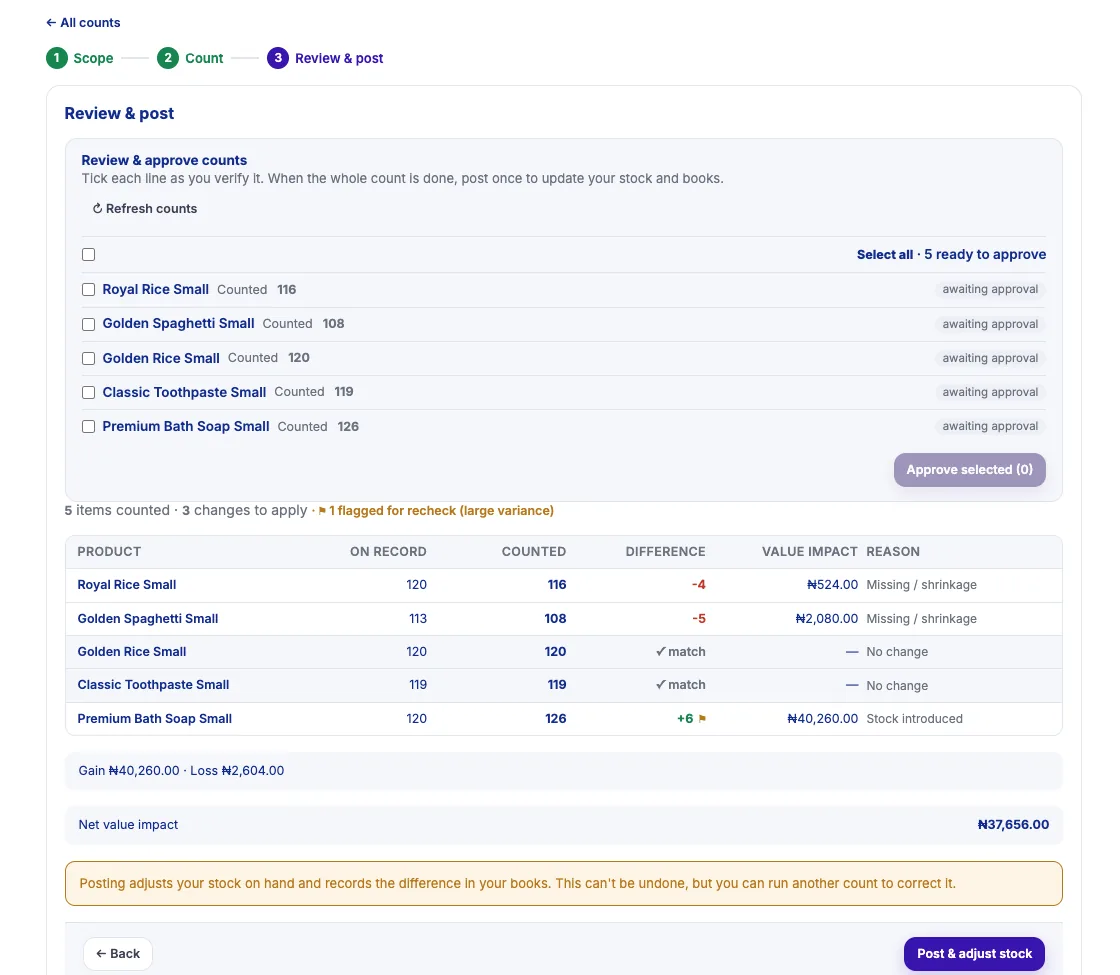The width and height of the screenshot is (1120, 975).
Task: Go back via All counts link
Action: 83,23
